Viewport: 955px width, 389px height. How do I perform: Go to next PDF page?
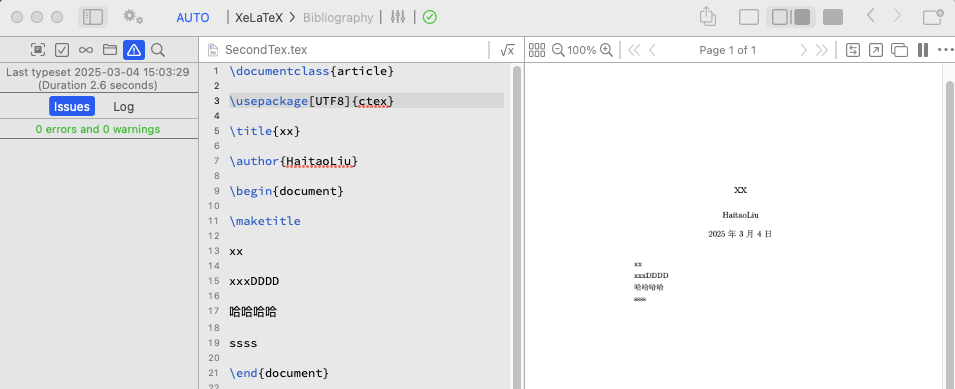803,50
